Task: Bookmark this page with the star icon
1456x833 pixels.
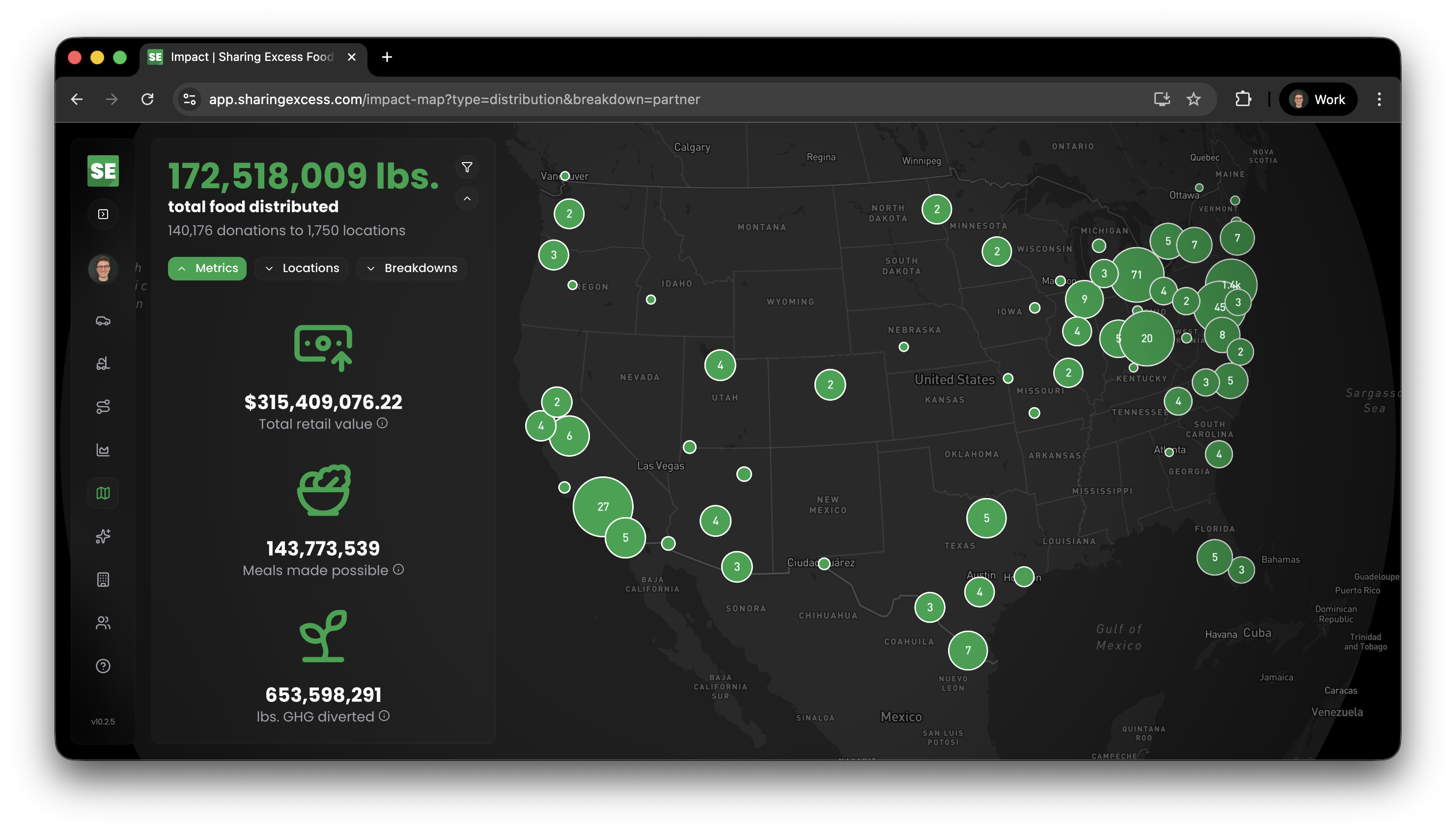Action: click(1193, 100)
